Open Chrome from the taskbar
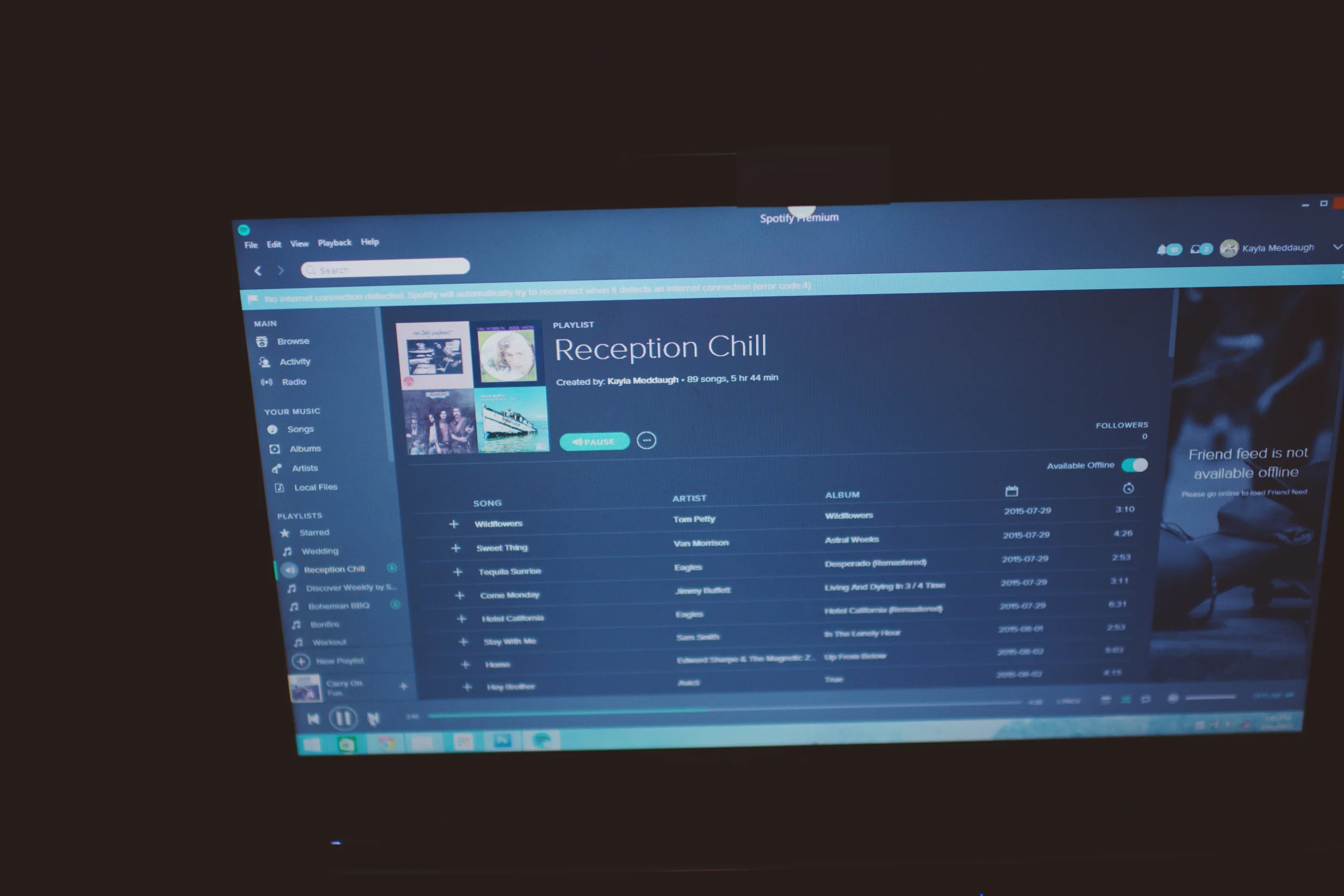This screenshot has width=1344, height=896. 387,743
